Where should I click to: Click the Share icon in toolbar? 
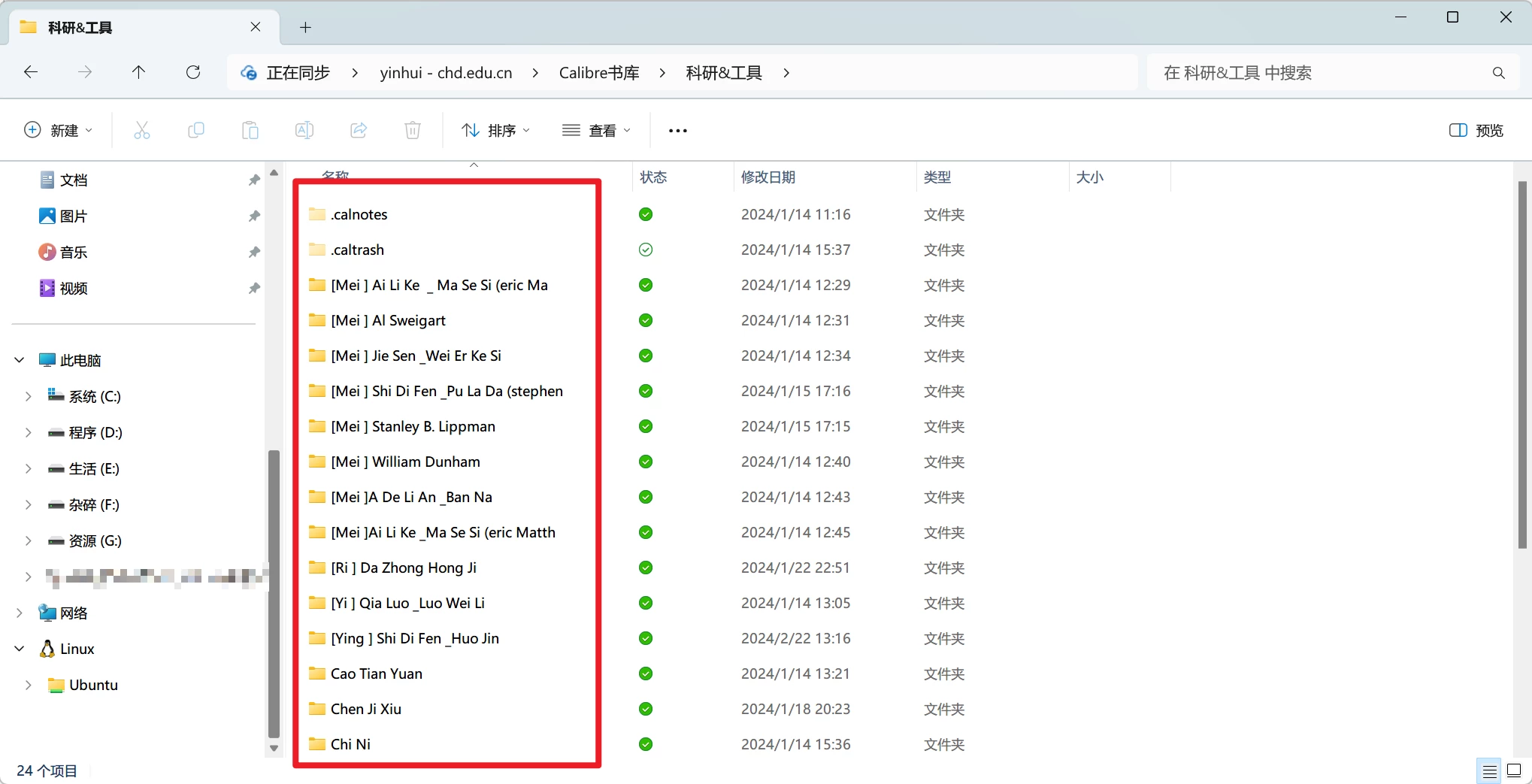[x=359, y=130]
